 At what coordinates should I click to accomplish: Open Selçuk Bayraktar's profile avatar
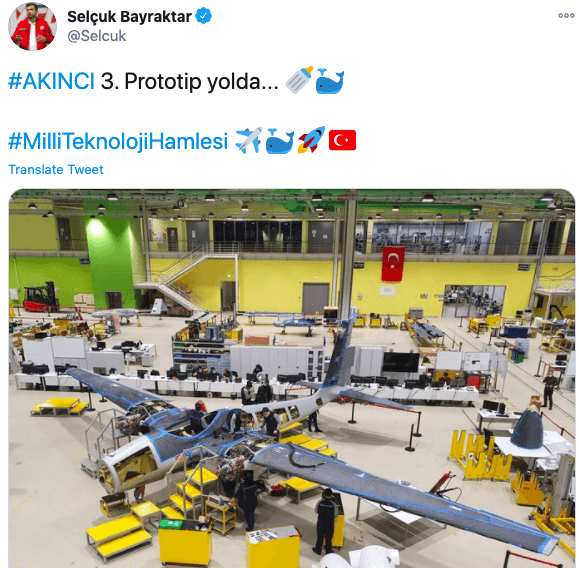(x=32, y=26)
